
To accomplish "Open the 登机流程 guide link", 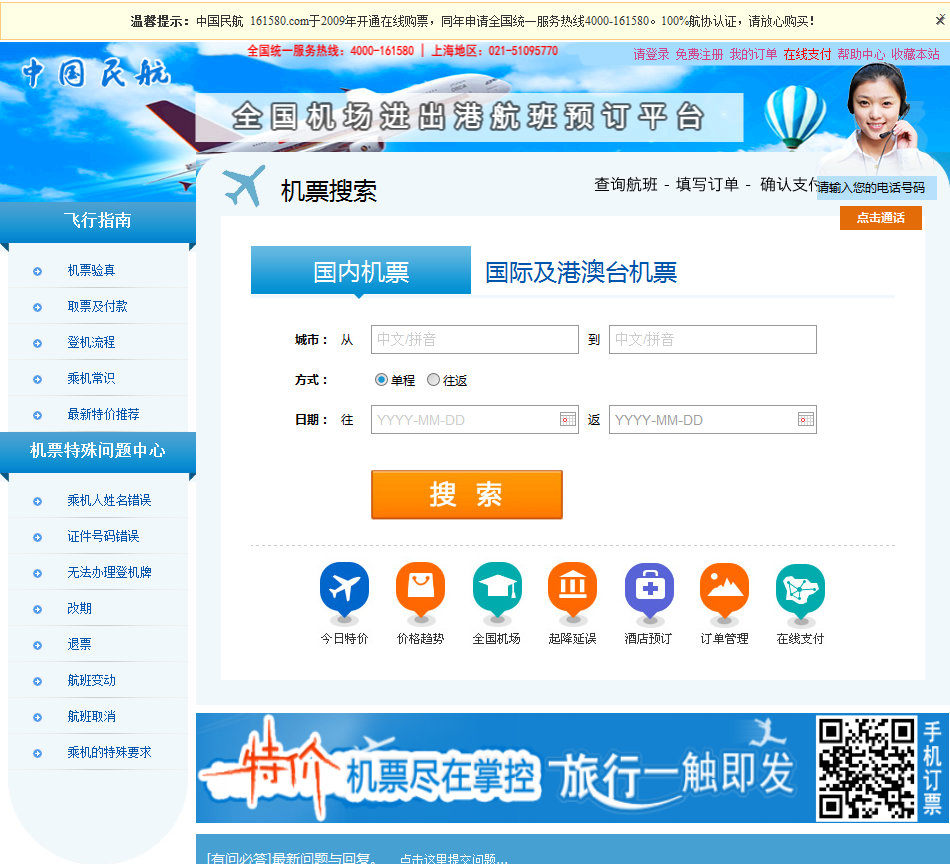I will click(91, 342).
